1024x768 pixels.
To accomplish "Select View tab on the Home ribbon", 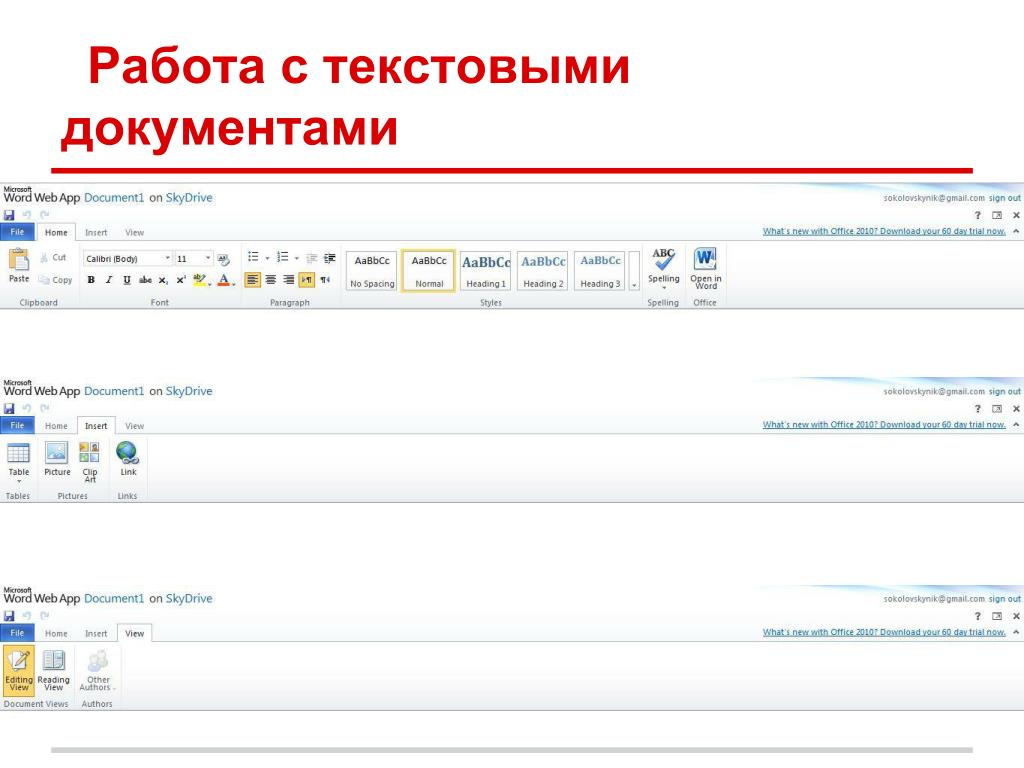I will point(135,232).
